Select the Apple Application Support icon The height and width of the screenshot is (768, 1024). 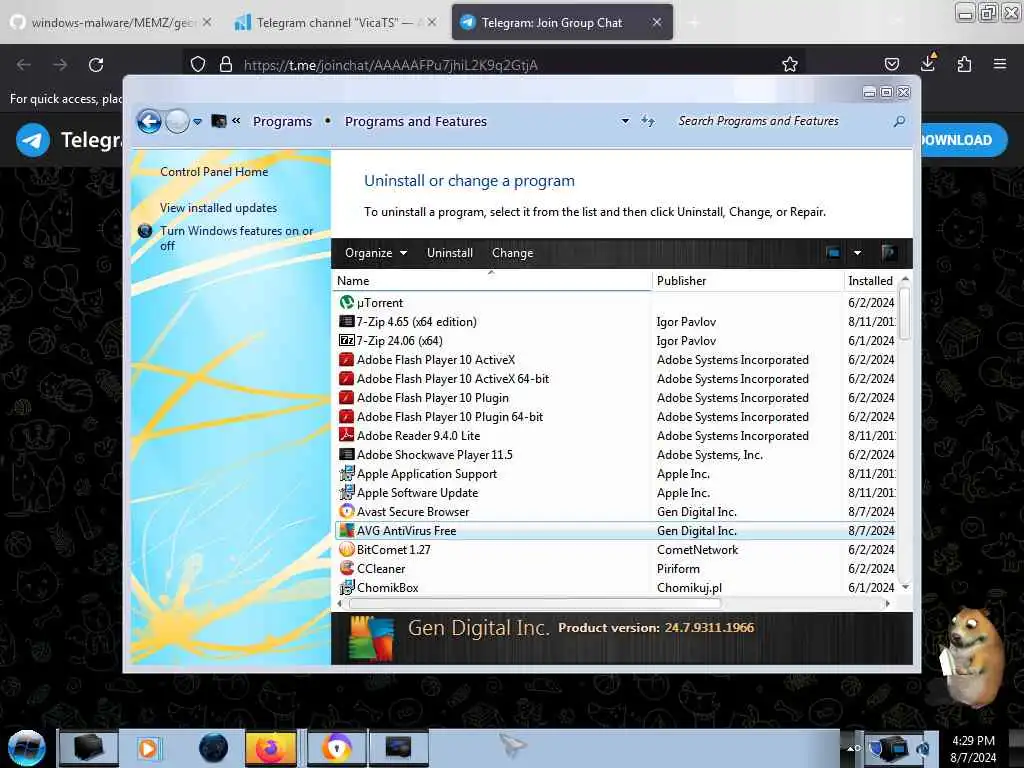[x=347, y=473]
